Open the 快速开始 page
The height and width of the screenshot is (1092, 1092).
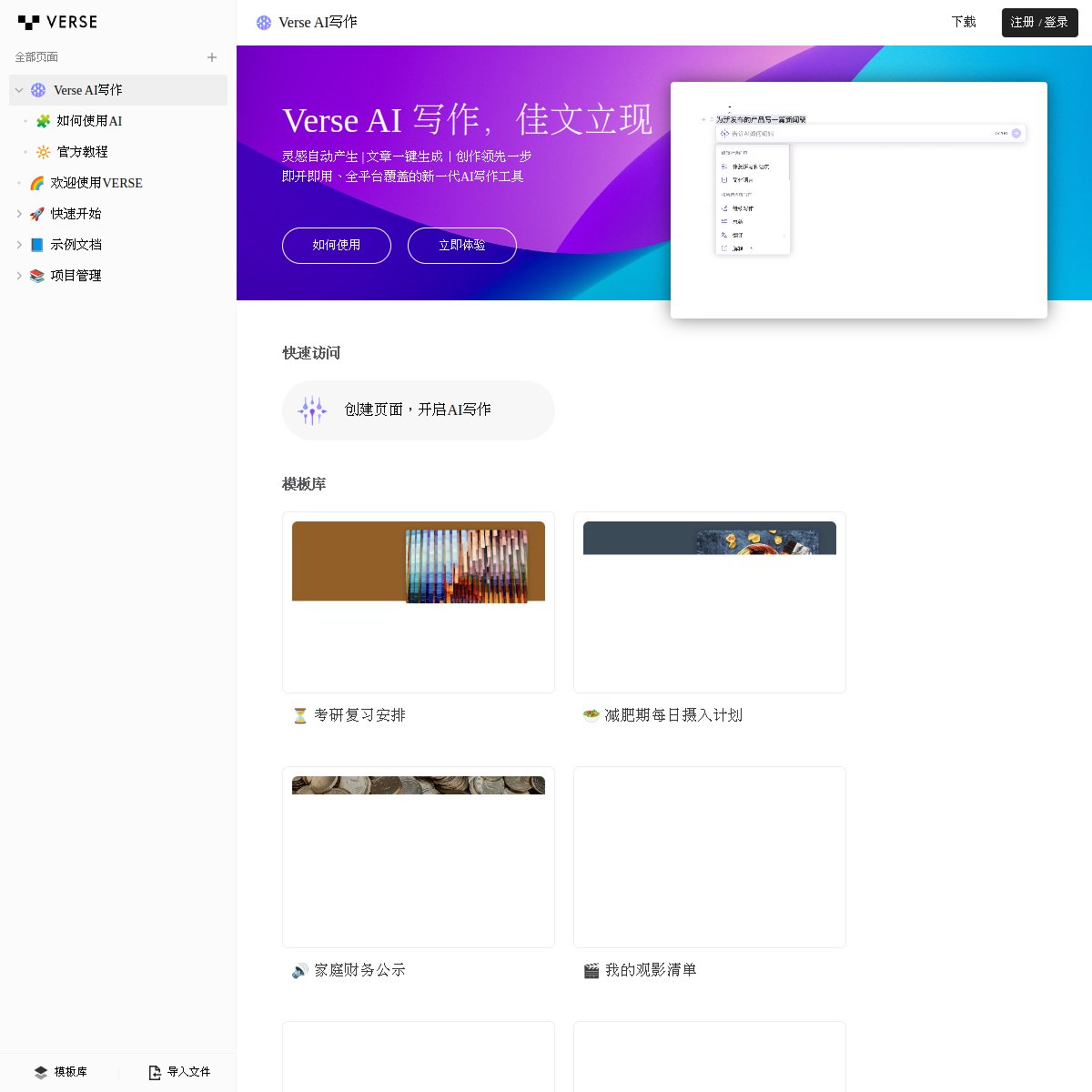(x=76, y=214)
